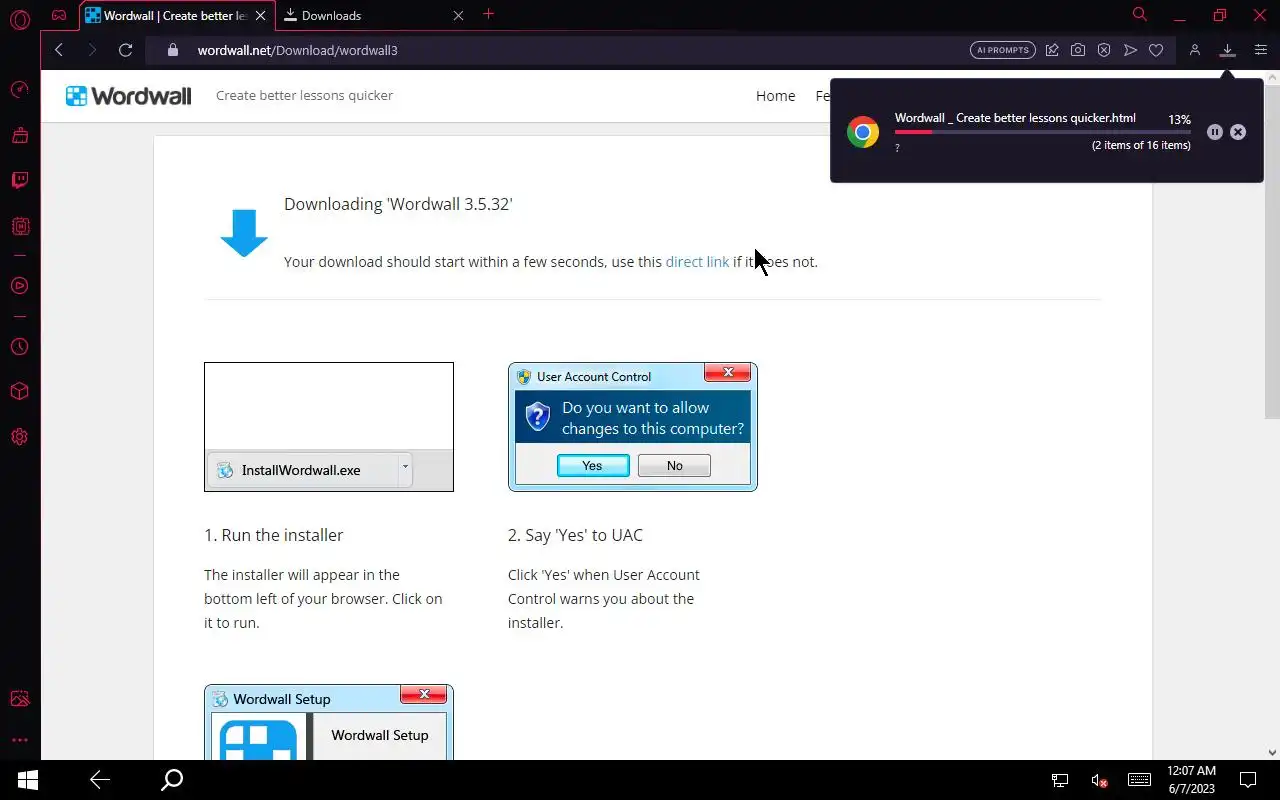Viewport: 1280px width, 800px height.
Task: Open the Player sidebar icon
Action: click(20, 286)
